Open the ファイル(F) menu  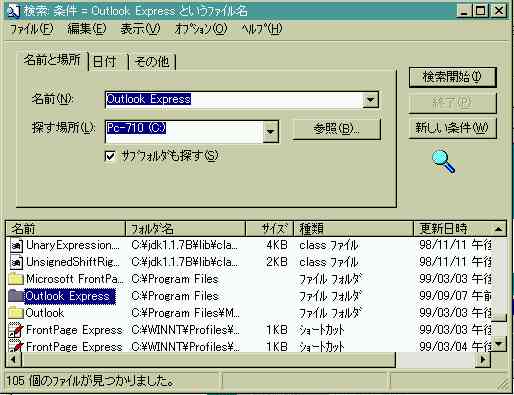31,29
